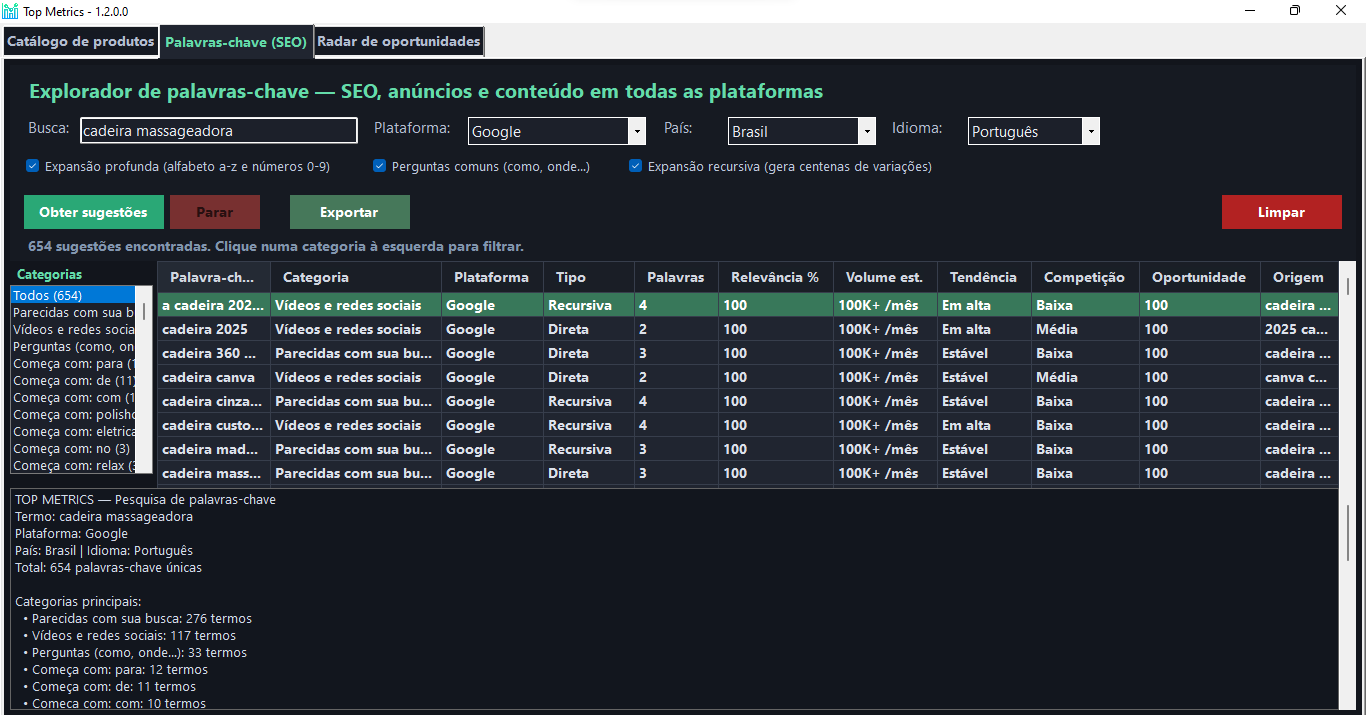Click the Exportar button
This screenshot has height=715, width=1366.
pyautogui.click(x=350, y=212)
